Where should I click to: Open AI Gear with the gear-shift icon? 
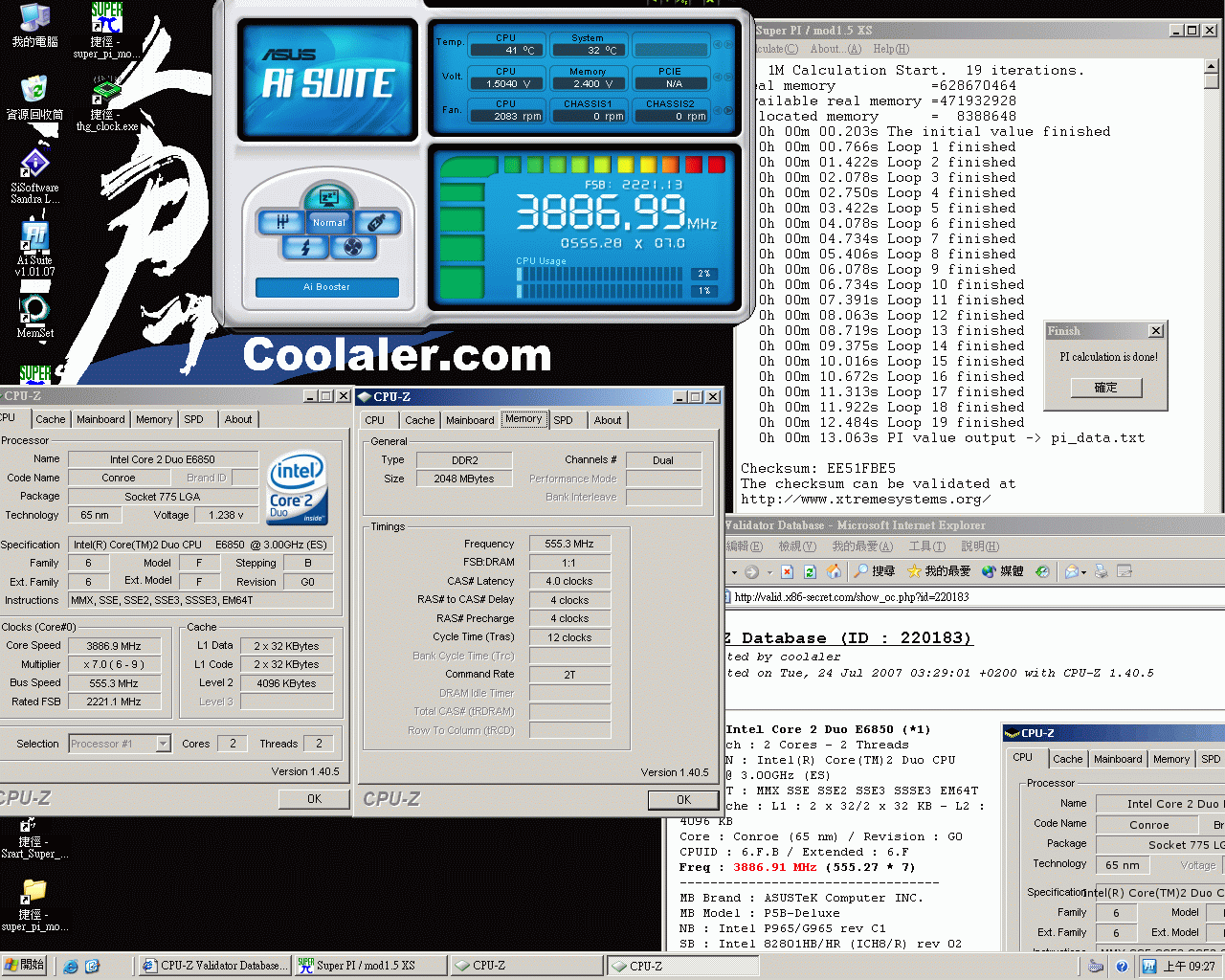282,222
